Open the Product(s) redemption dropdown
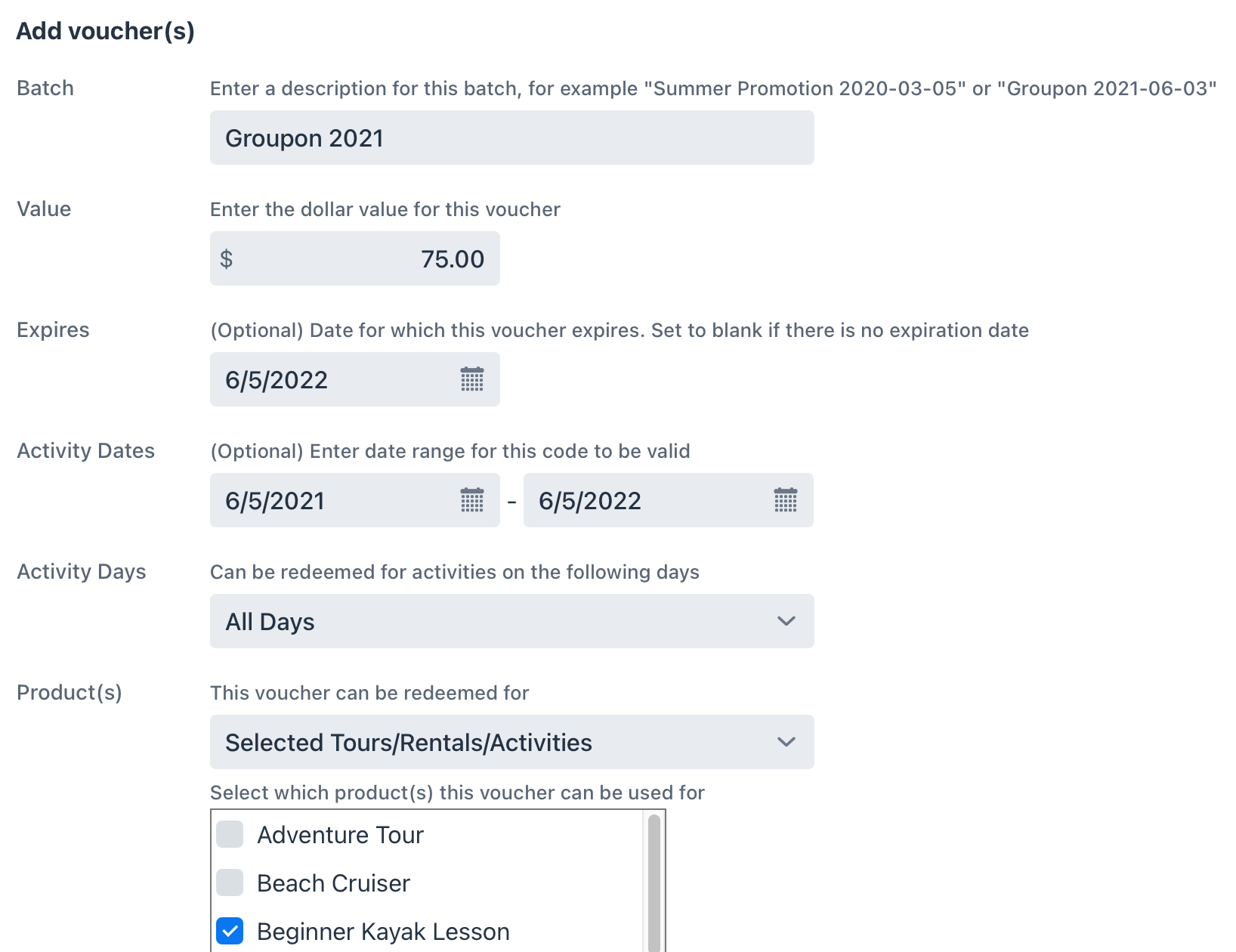Screen dimensions: 1236x952 tap(512, 742)
